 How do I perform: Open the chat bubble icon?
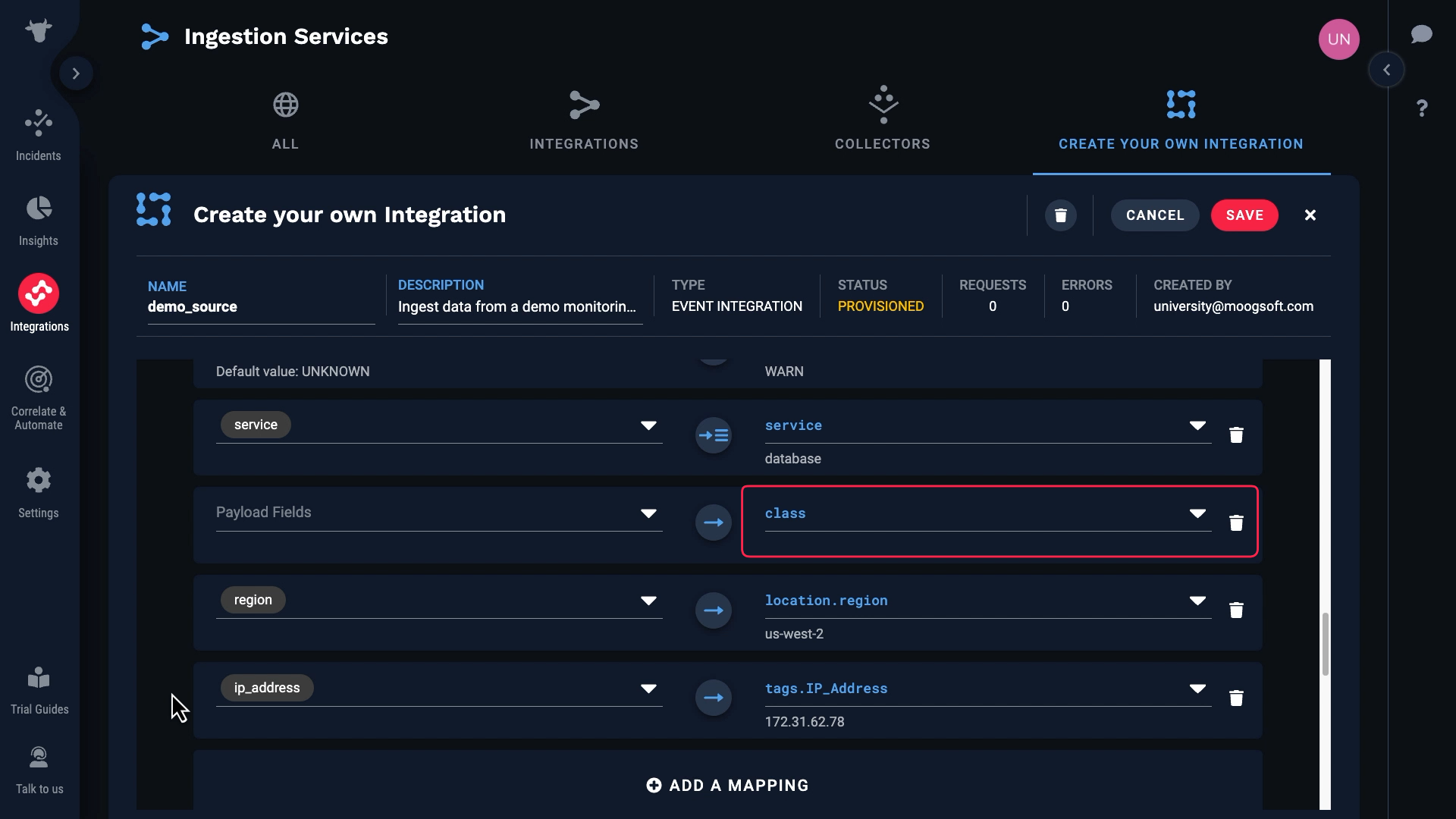click(x=1421, y=35)
